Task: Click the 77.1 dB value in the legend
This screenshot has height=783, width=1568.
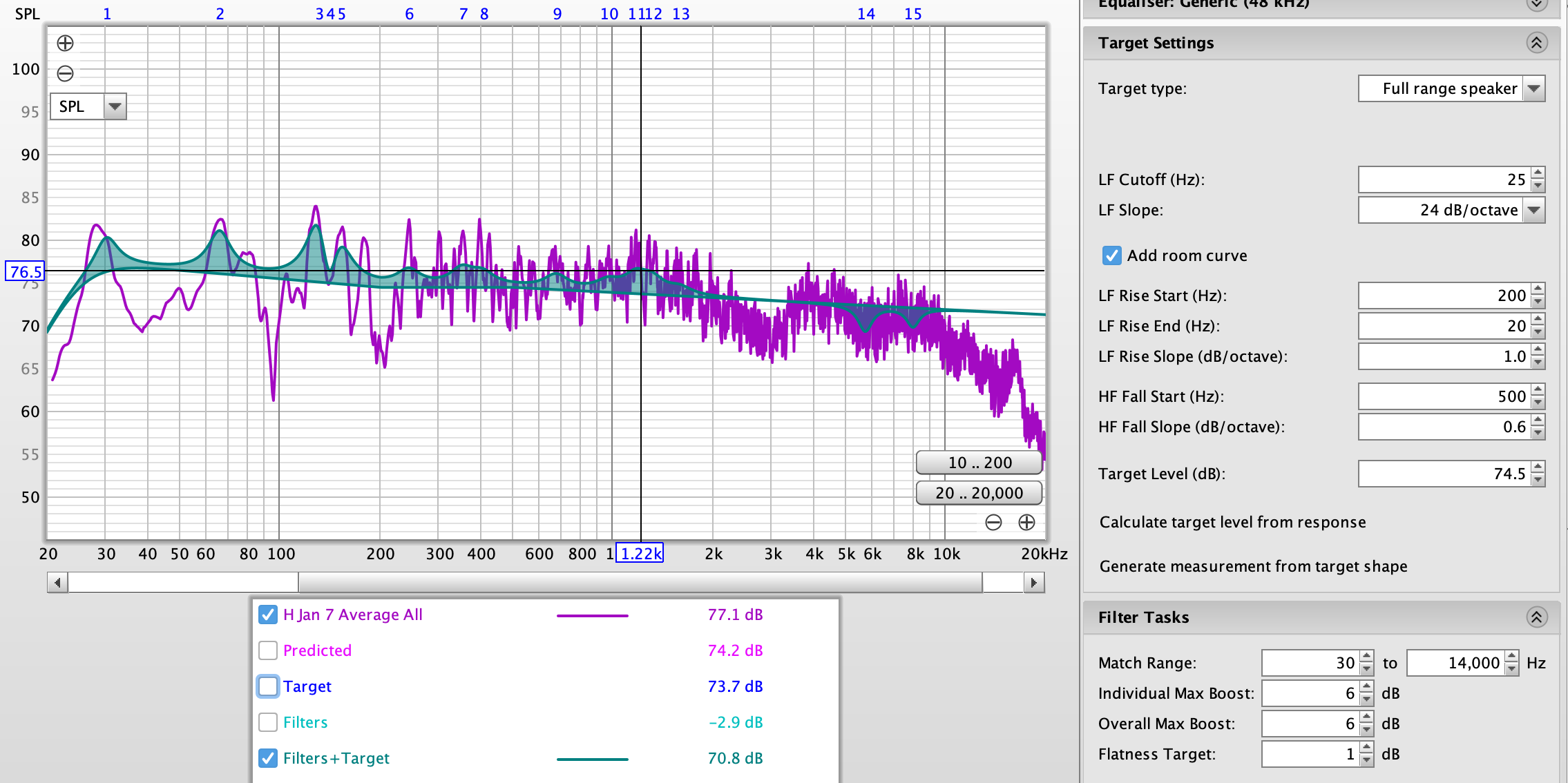Action: tap(735, 615)
